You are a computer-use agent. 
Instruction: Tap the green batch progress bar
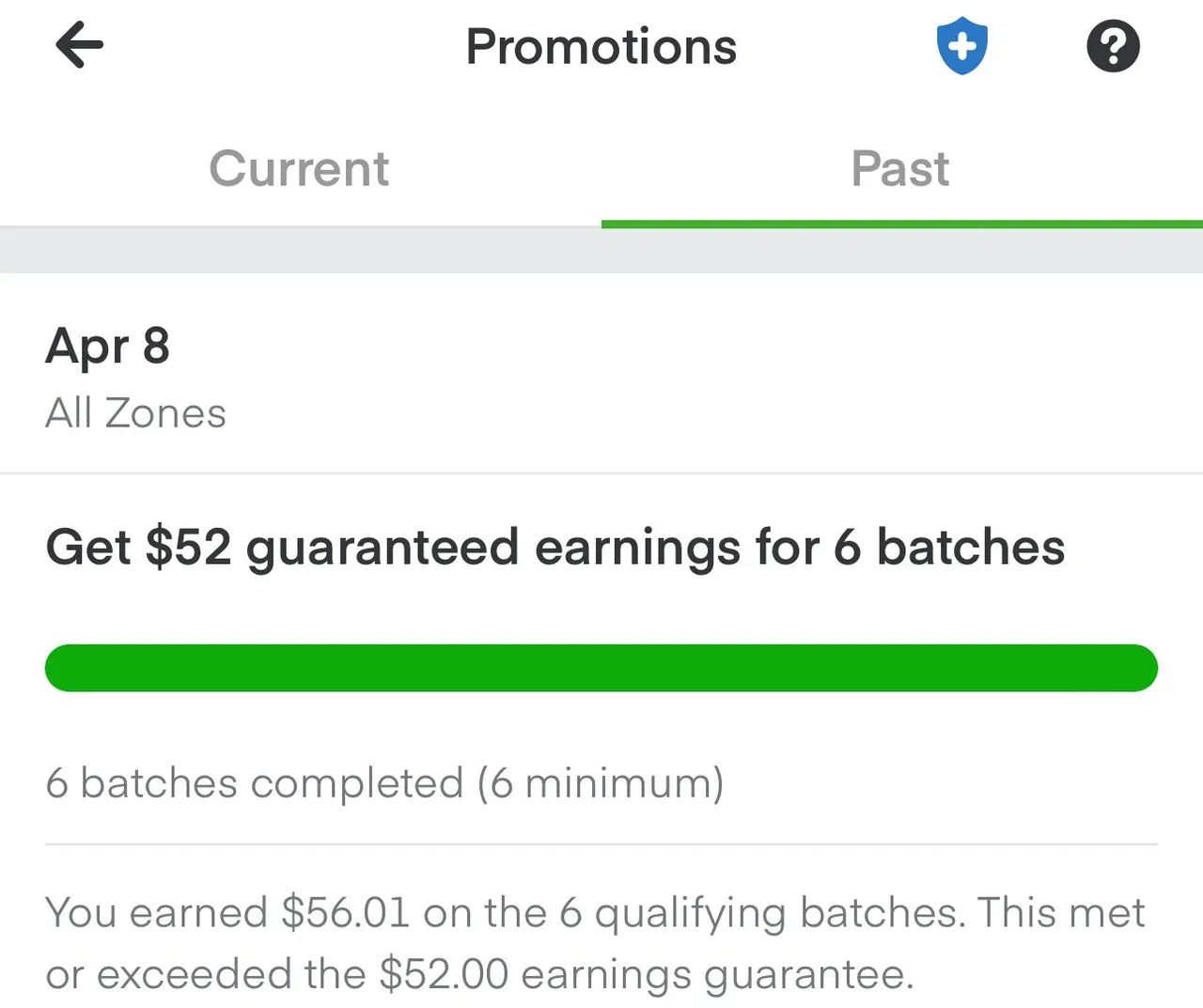tap(601, 668)
